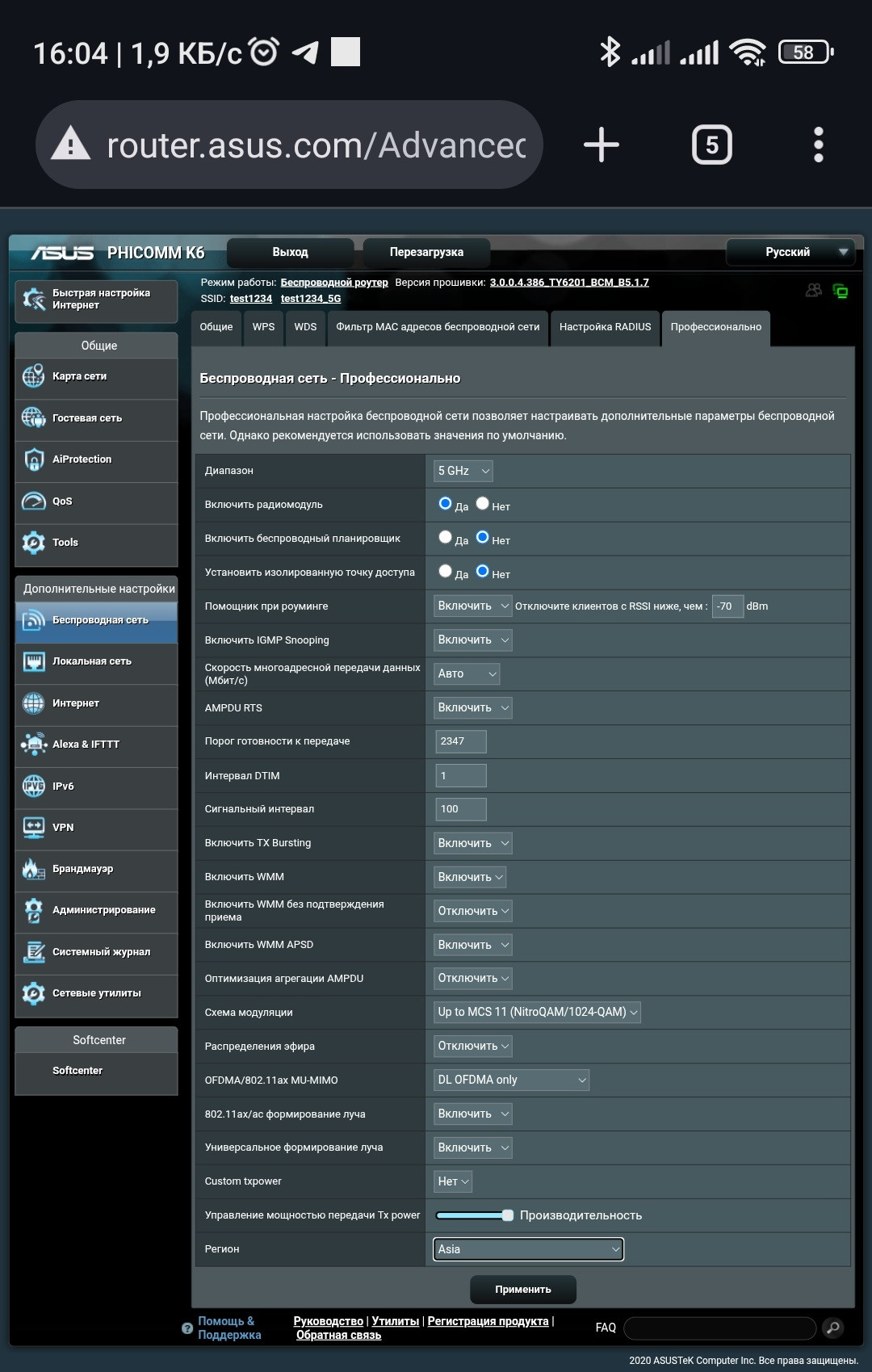Switch to the WPS tab
The height and width of the screenshot is (1372, 872).
[263, 327]
